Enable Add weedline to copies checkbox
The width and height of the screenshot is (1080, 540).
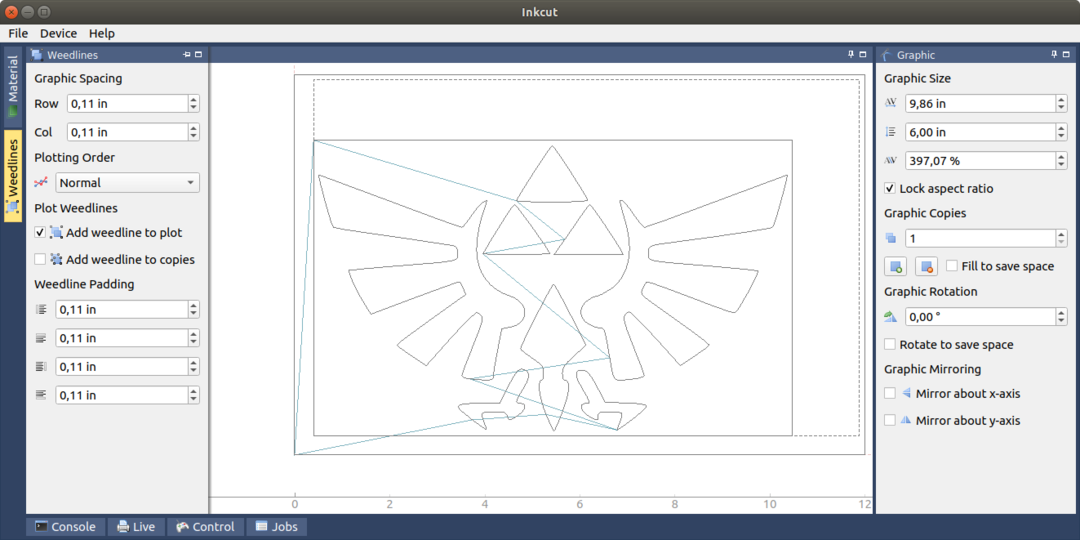tap(40, 260)
